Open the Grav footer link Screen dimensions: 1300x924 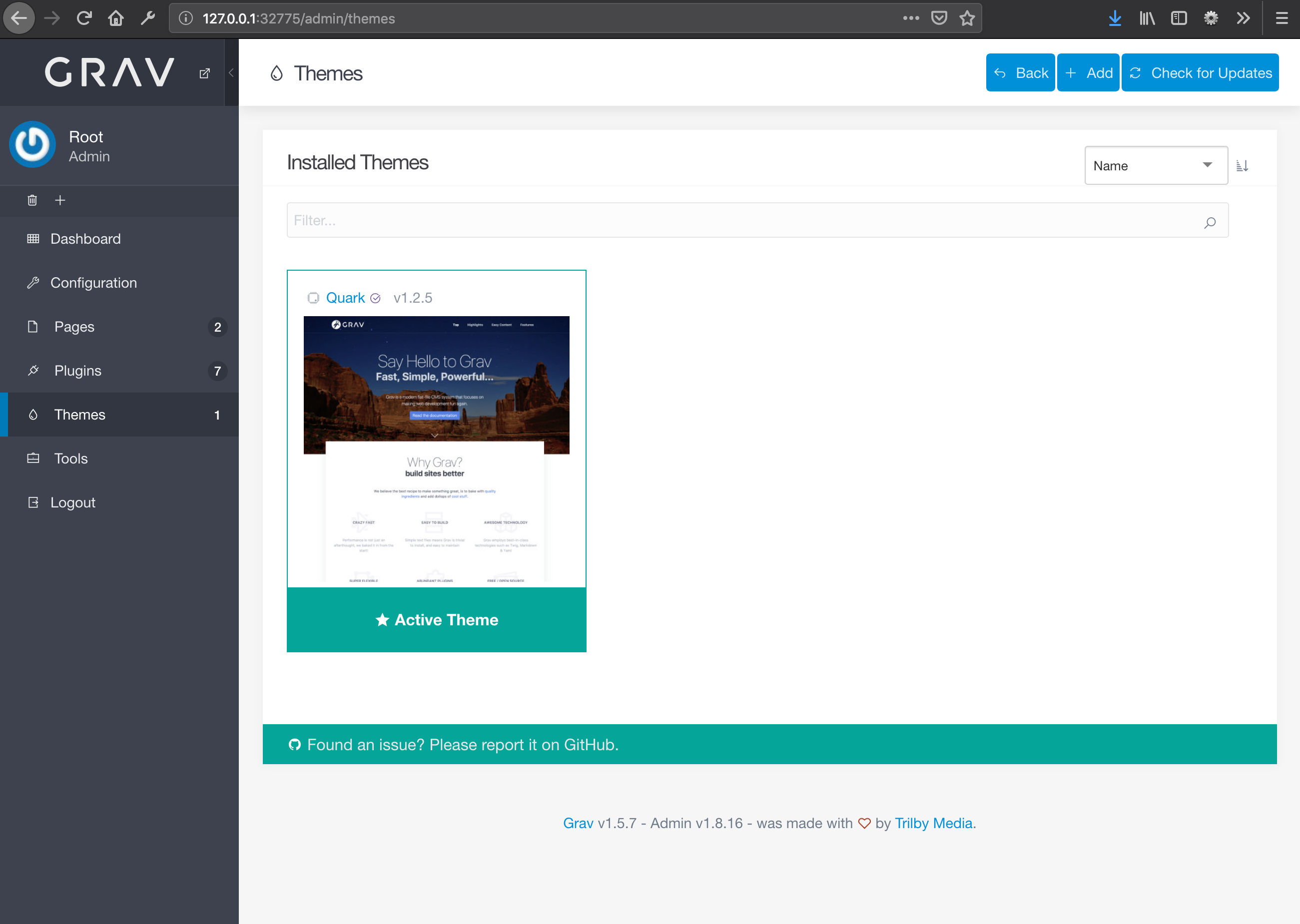(578, 823)
